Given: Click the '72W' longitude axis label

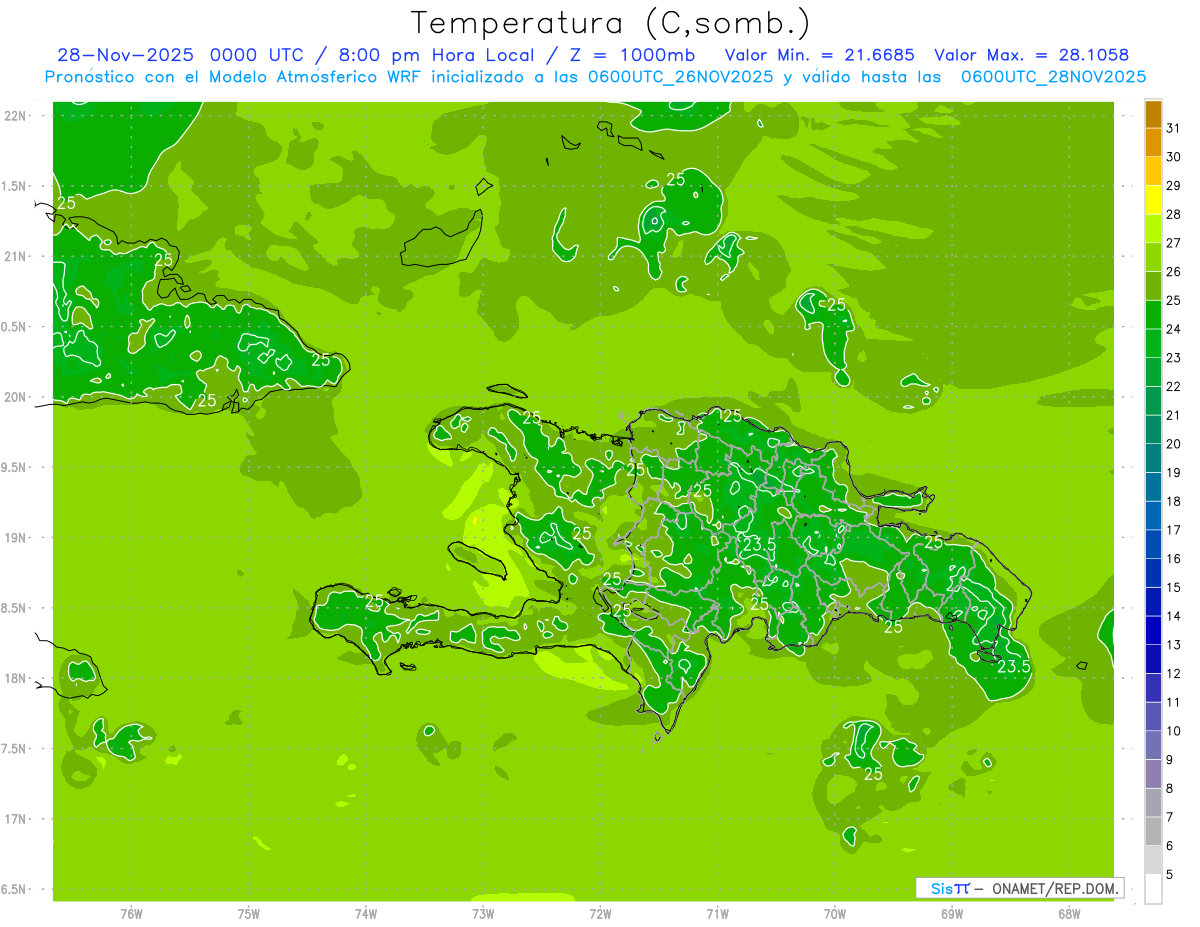Looking at the screenshot, I should point(600,914).
